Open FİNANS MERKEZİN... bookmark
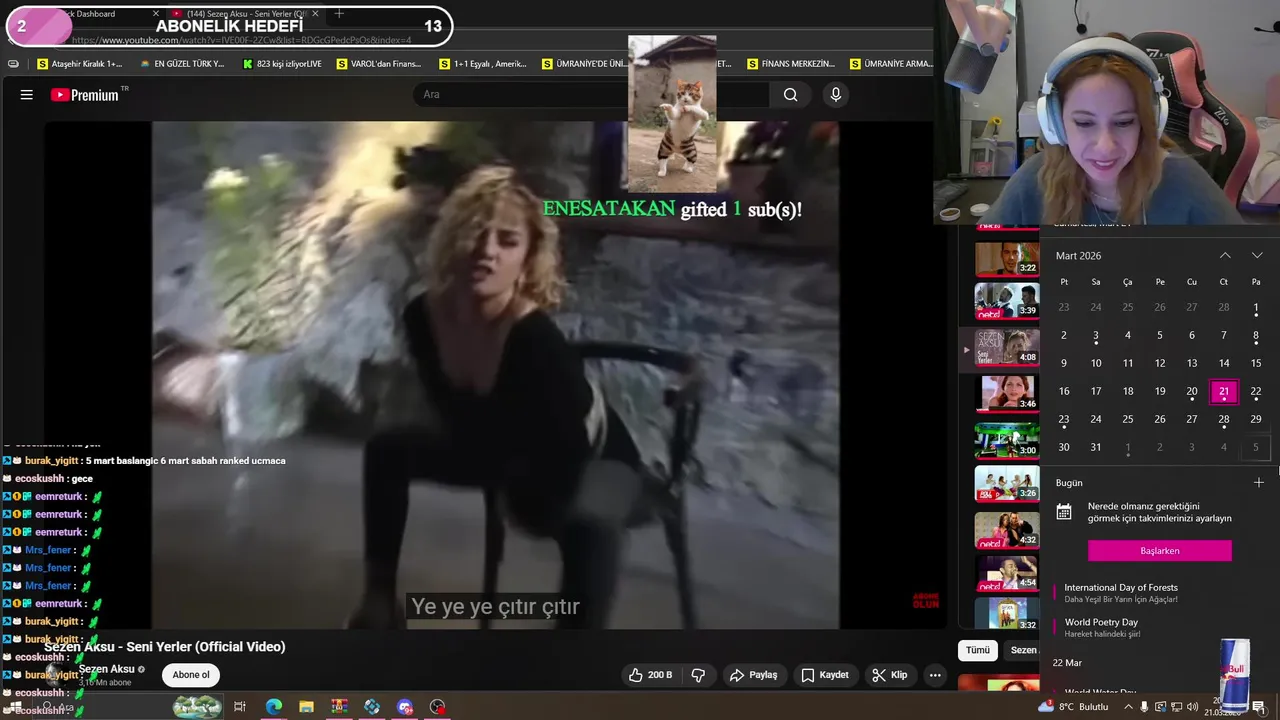 (790, 64)
